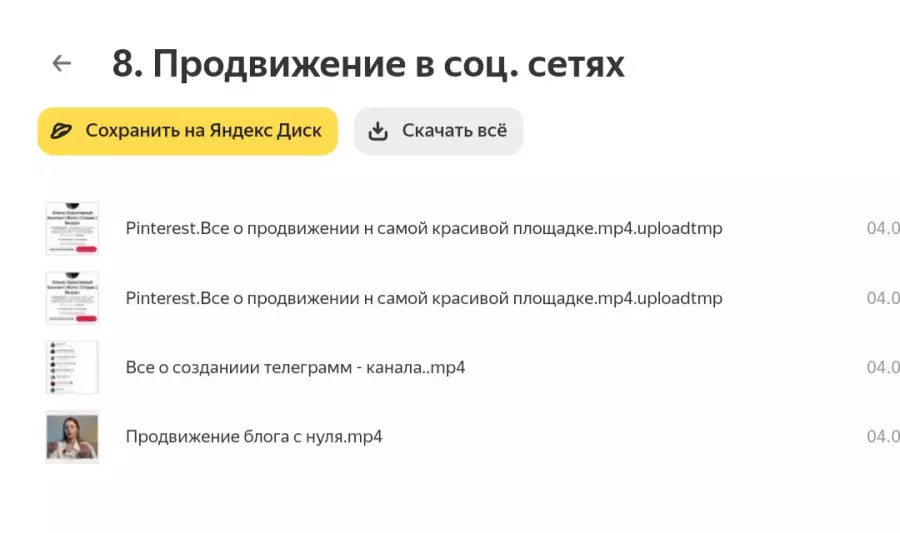Click the "Скачать всё" text label
The height and width of the screenshot is (533, 900).
click(454, 131)
